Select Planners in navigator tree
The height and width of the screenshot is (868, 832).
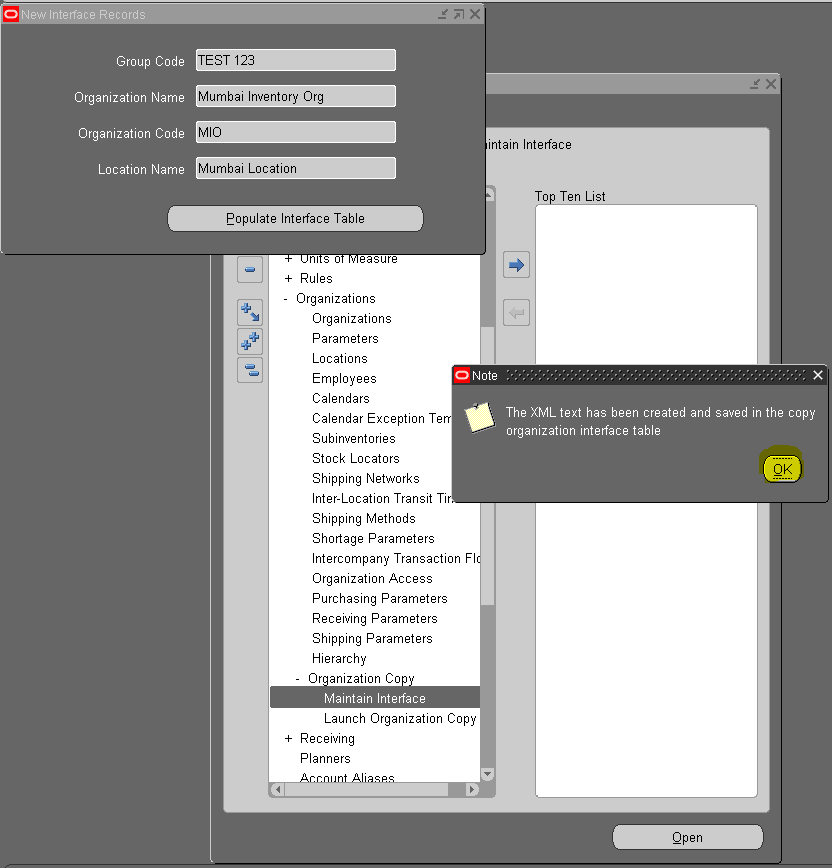tap(325, 758)
